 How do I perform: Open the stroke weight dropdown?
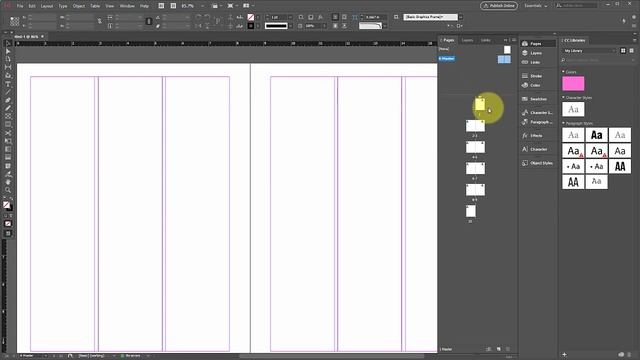coord(290,17)
